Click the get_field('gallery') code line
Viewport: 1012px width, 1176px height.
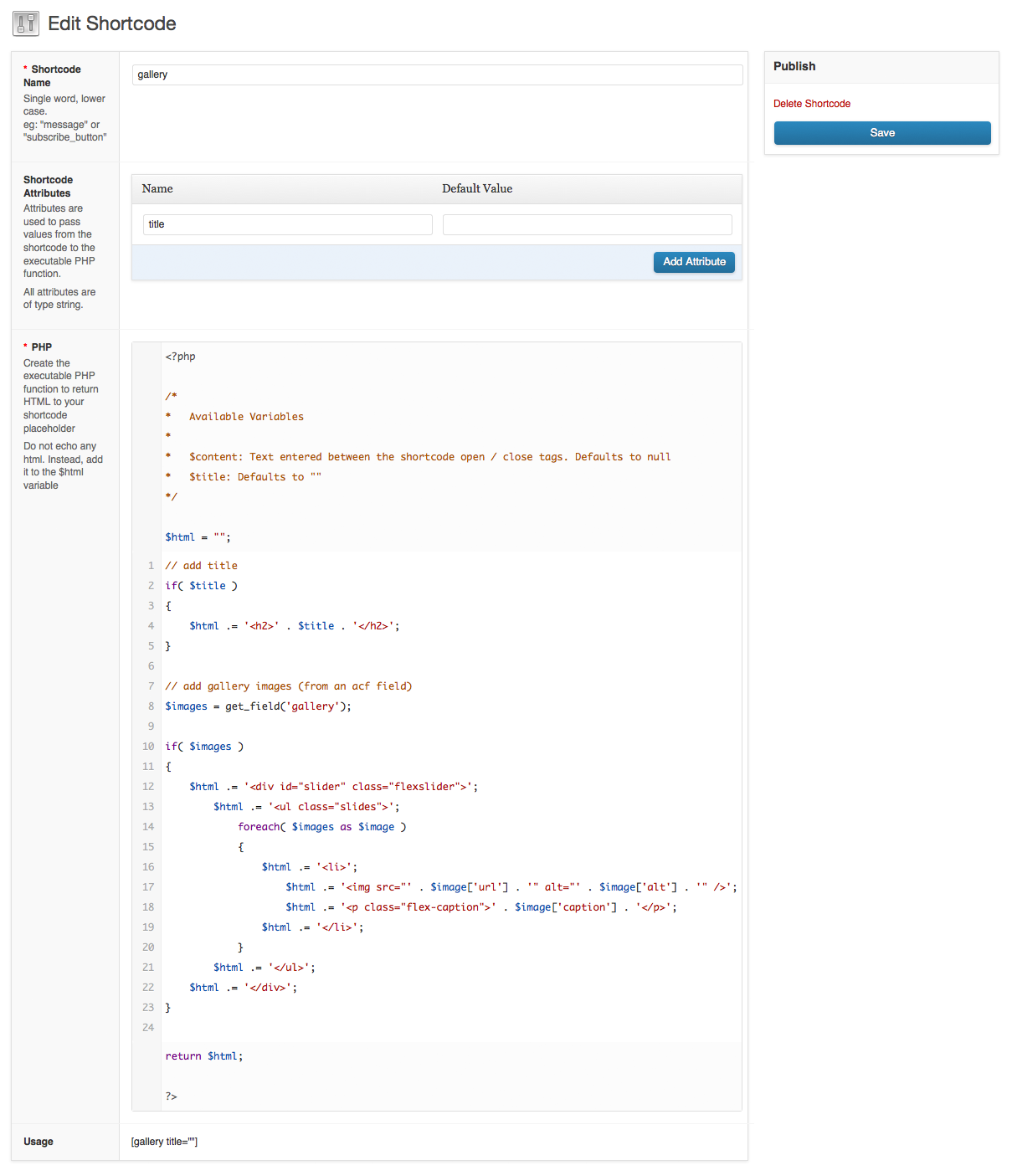pos(258,706)
